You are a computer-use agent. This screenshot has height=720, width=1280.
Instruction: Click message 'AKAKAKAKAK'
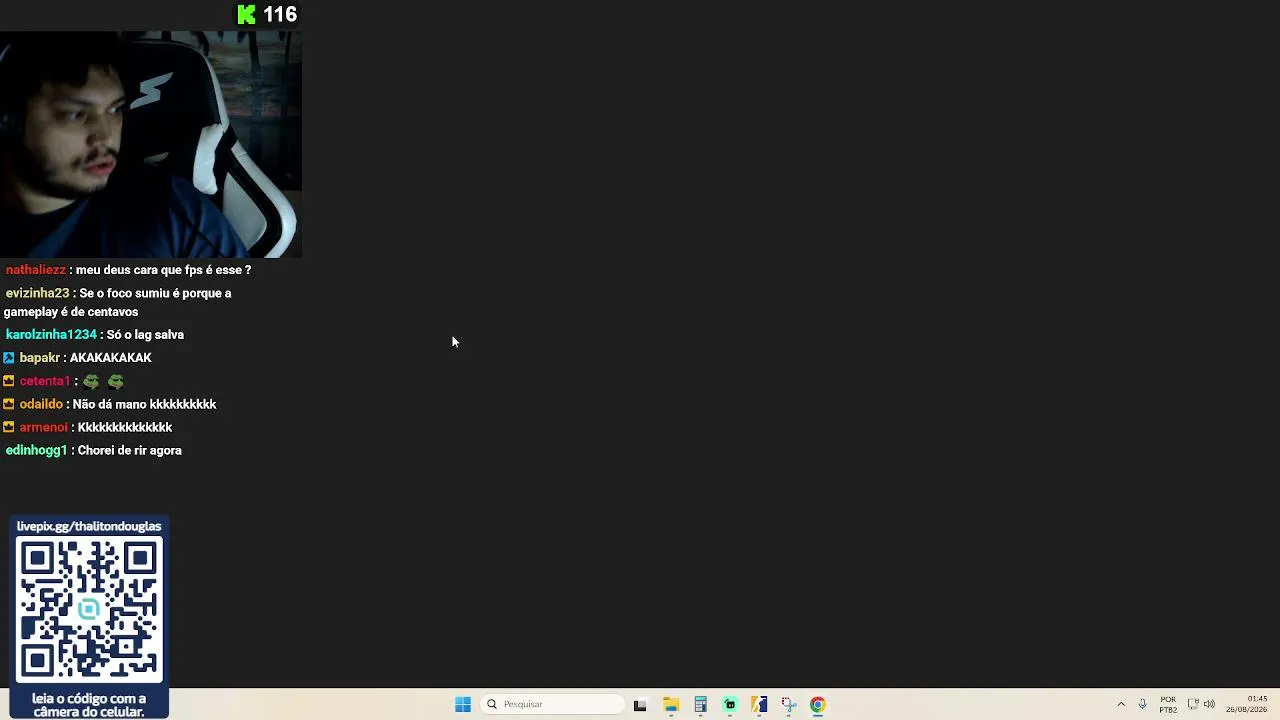click(111, 357)
